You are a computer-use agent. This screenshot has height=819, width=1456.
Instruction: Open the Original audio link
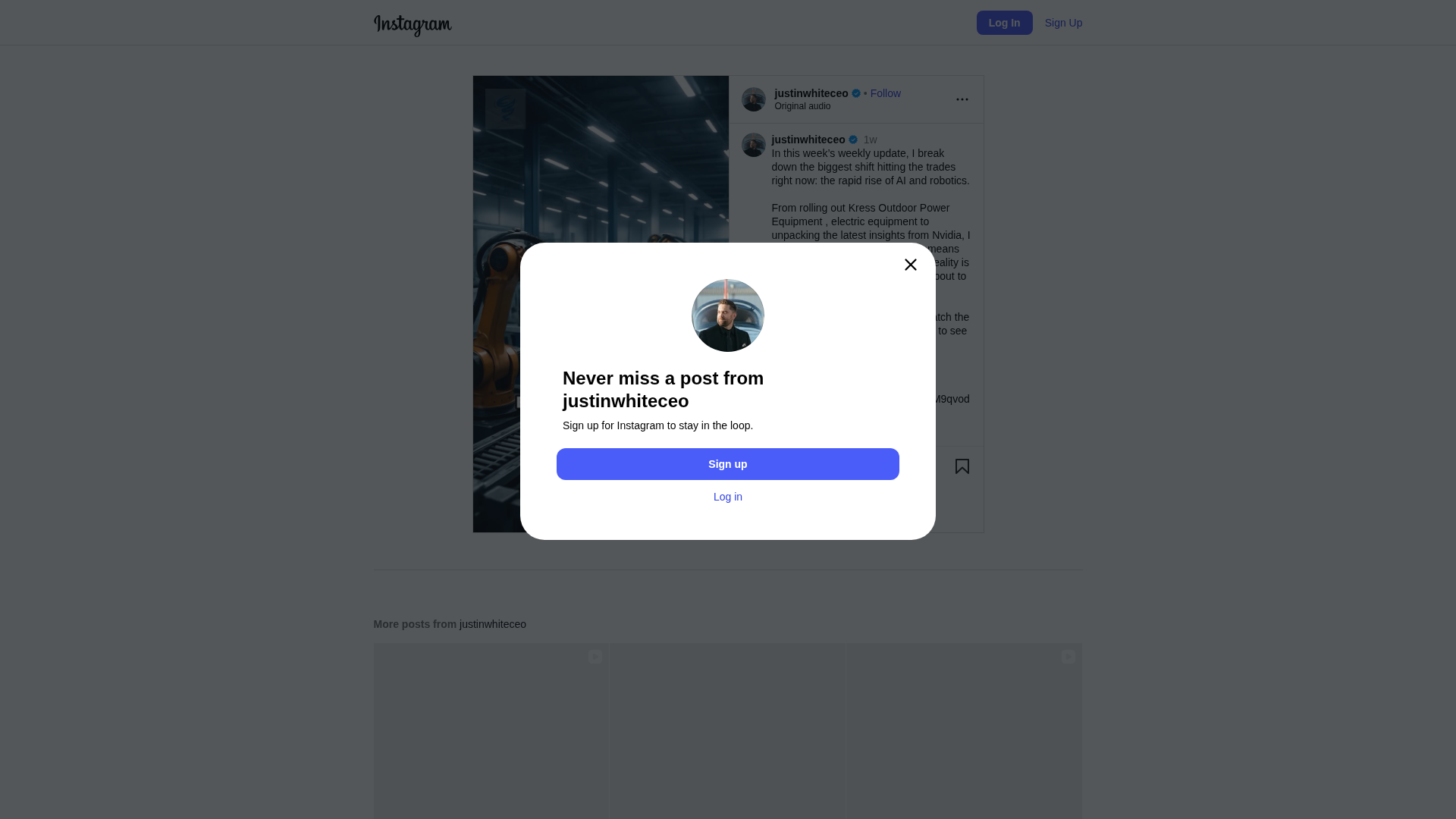[802, 106]
